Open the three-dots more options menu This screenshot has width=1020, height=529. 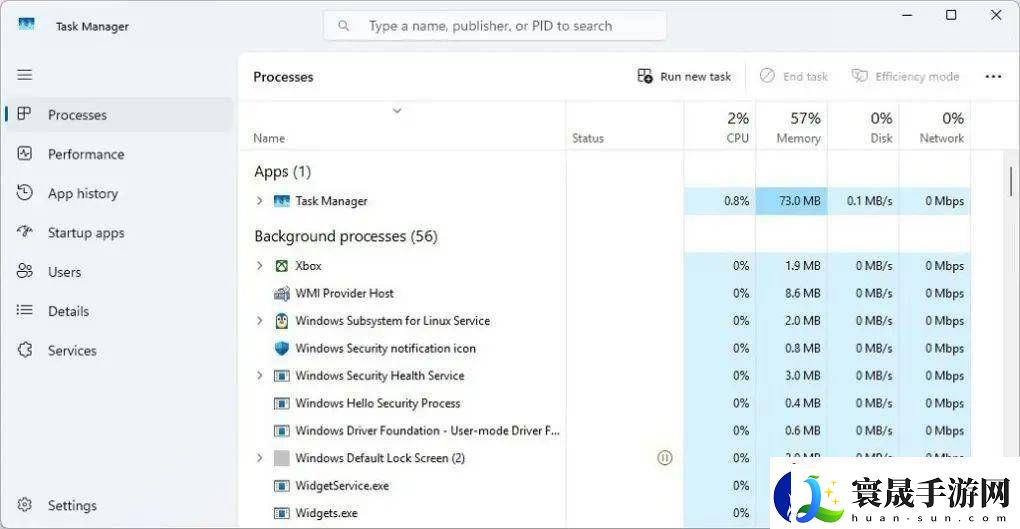pos(993,76)
